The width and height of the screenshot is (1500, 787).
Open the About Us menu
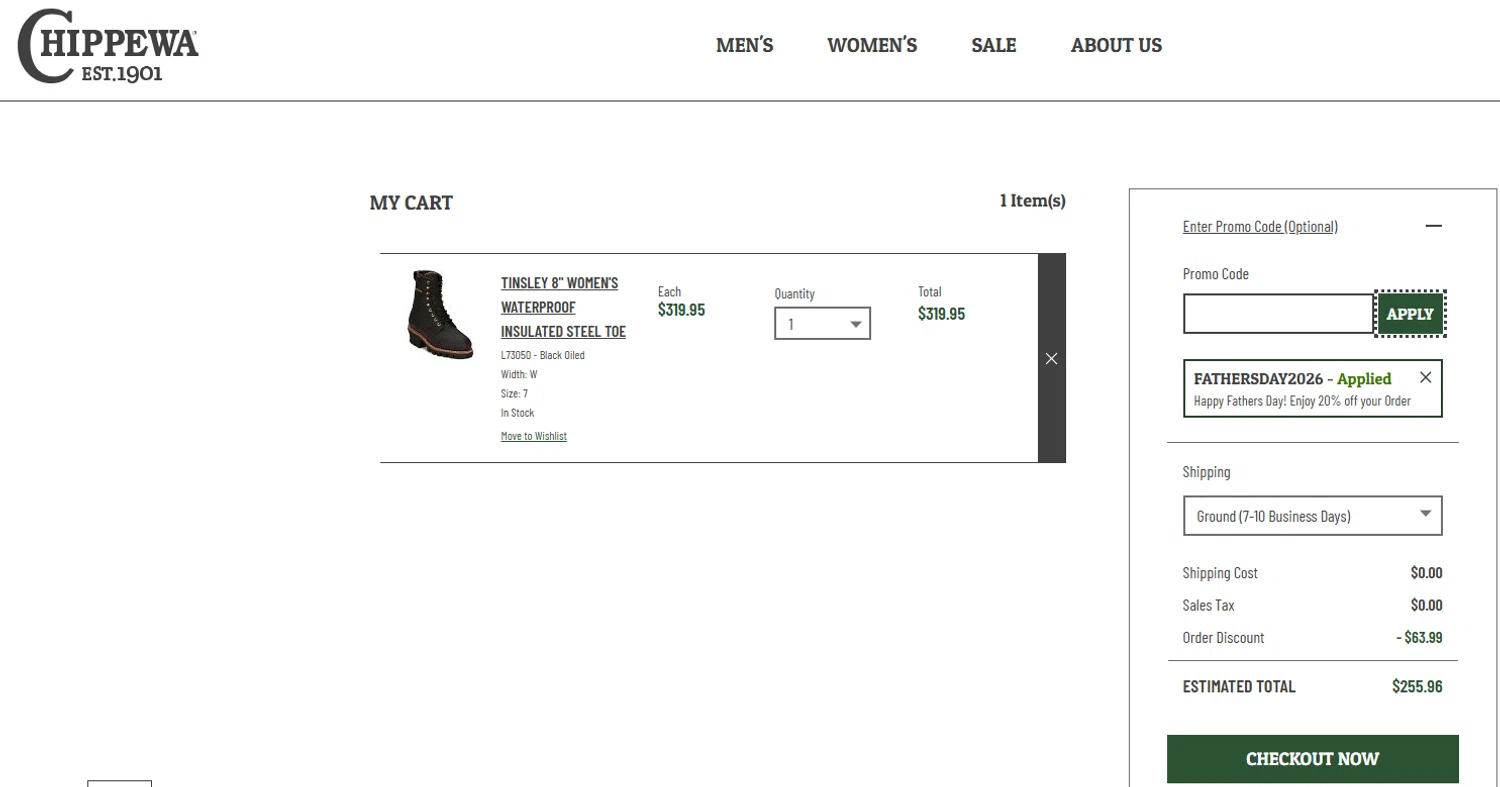[x=1116, y=45]
